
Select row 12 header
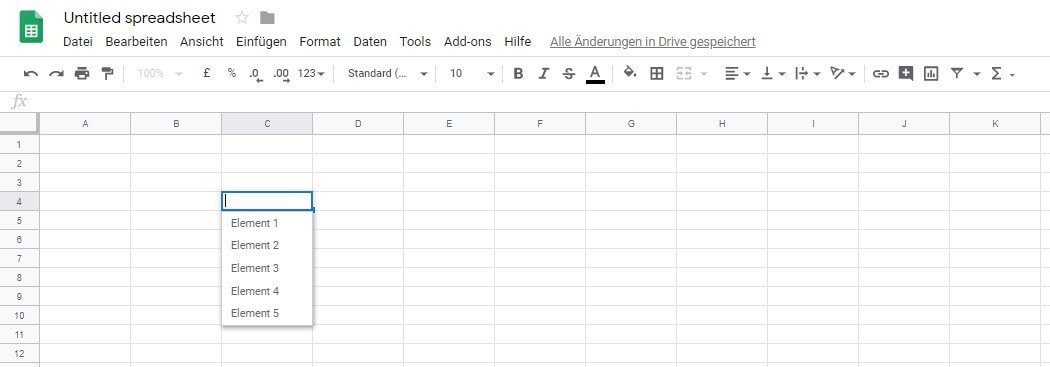pyautogui.click(x=19, y=353)
